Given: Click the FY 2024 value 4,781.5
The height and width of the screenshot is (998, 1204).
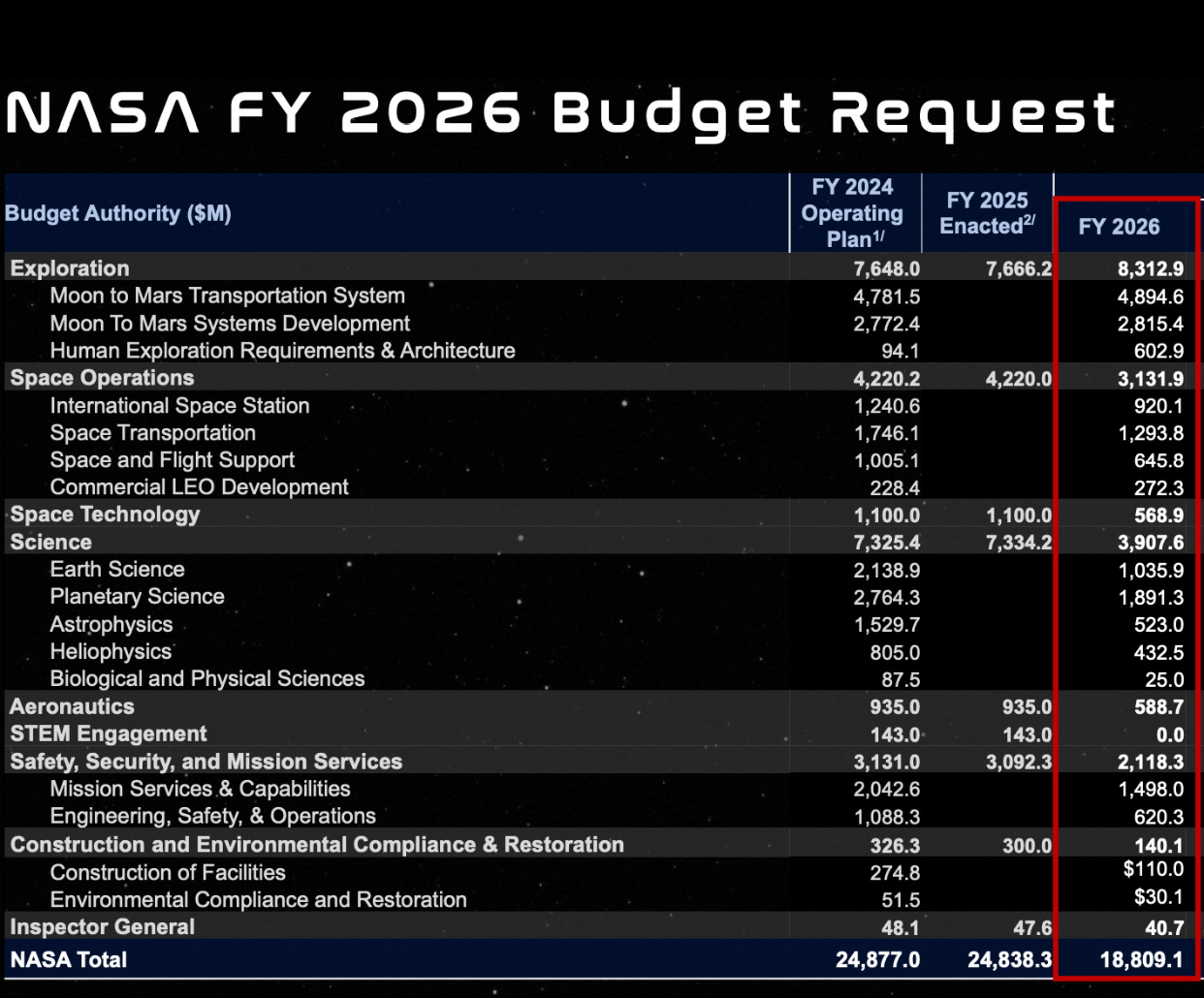Looking at the screenshot, I should 886,296.
